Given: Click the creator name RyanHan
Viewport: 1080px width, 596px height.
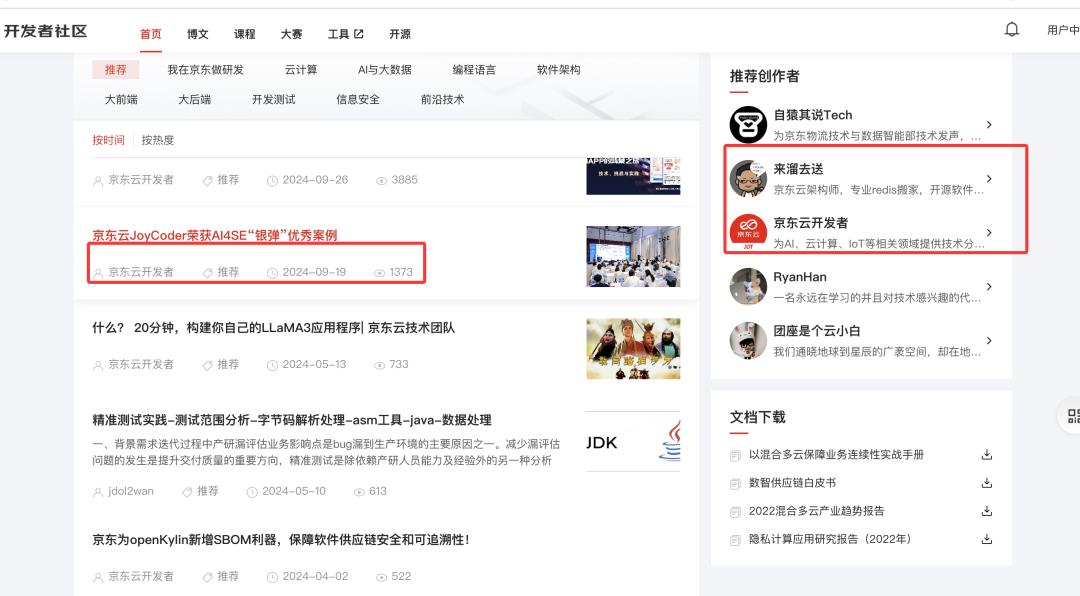Looking at the screenshot, I should click(800, 277).
